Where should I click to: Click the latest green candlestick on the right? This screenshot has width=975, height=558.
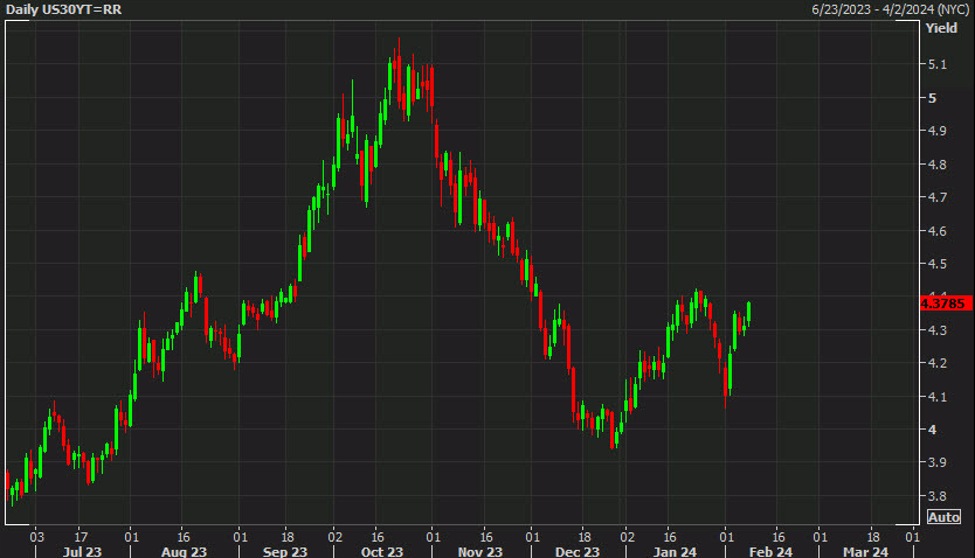[749, 314]
